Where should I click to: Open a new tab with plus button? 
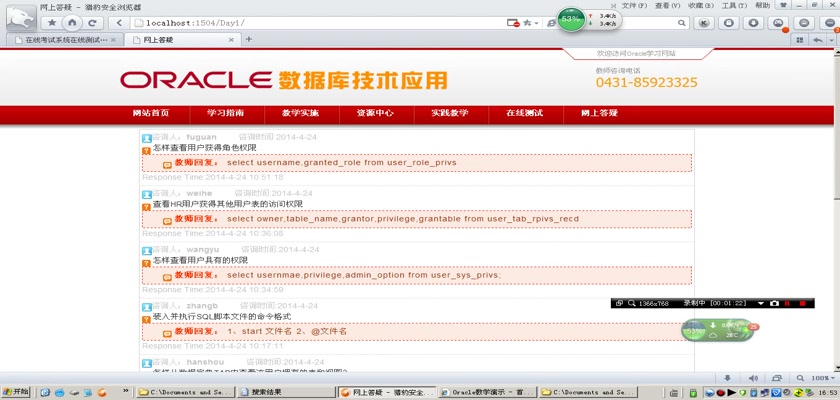click(249, 39)
